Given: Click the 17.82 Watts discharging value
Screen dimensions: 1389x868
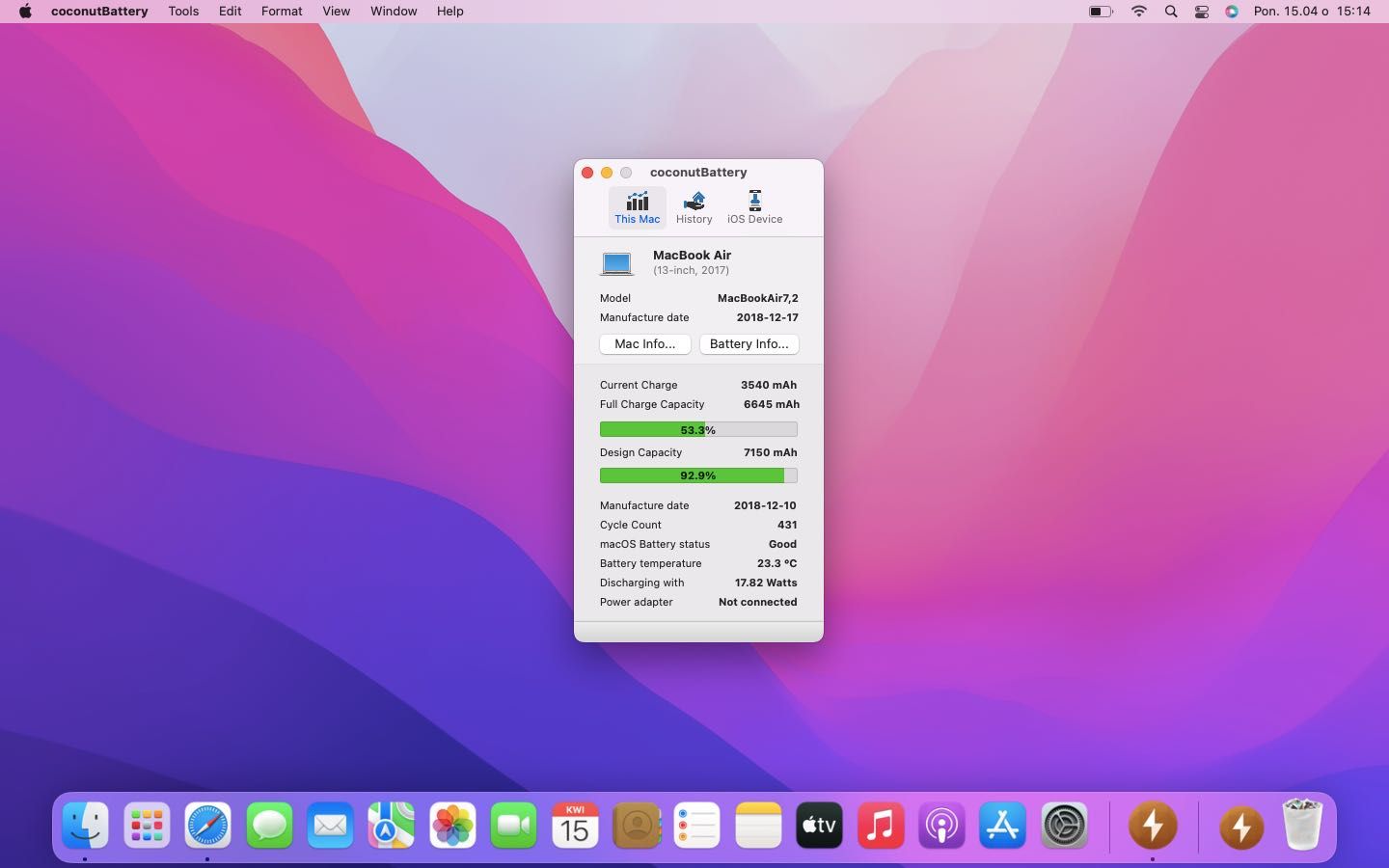Looking at the screenshot, I should pos(766,583).
